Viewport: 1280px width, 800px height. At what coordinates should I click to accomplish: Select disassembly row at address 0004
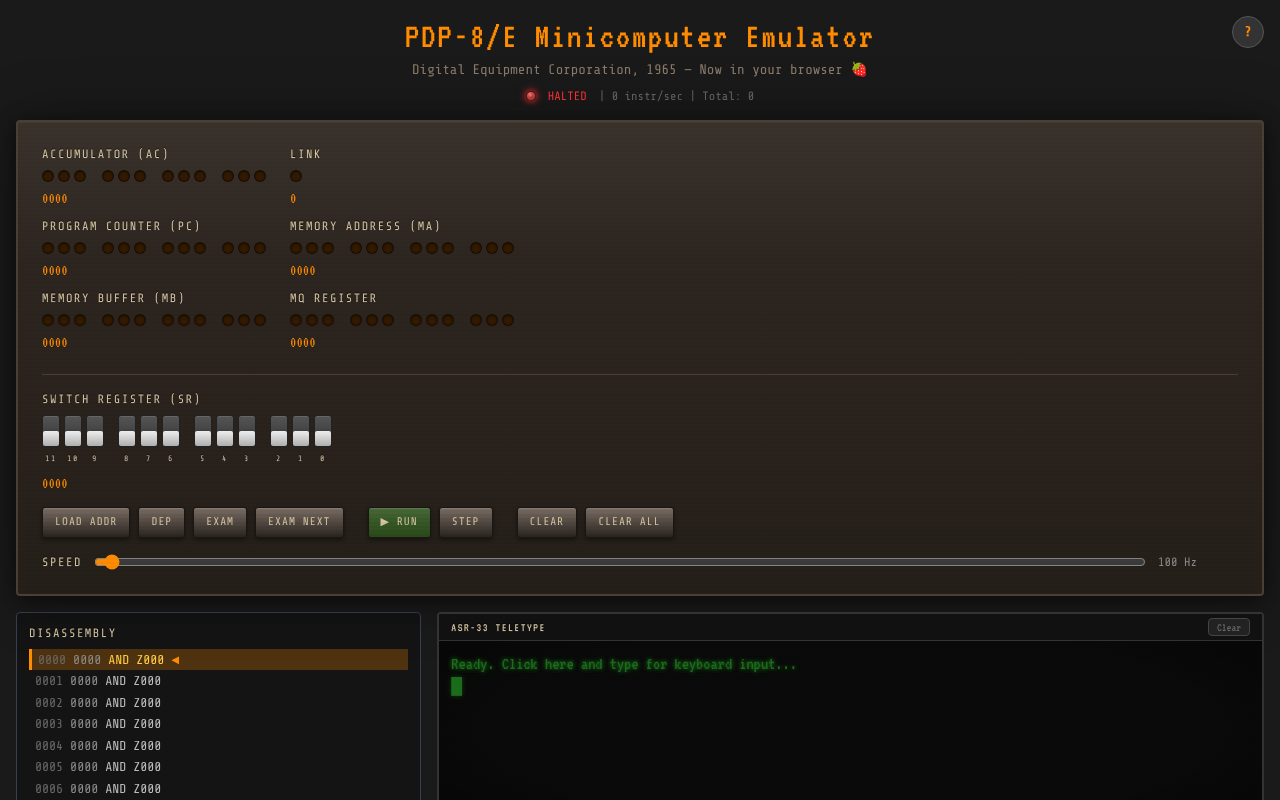[219, 746]
